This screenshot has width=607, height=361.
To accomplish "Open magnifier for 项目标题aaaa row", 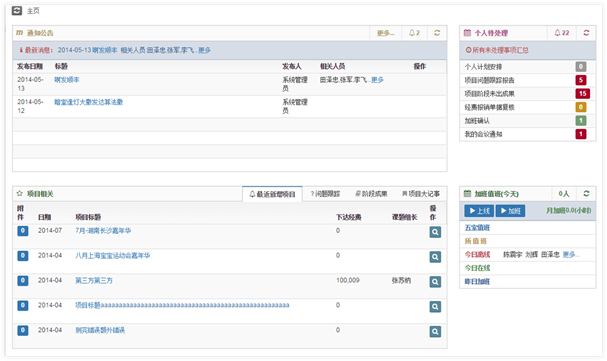I will click(x=435, y=306).
